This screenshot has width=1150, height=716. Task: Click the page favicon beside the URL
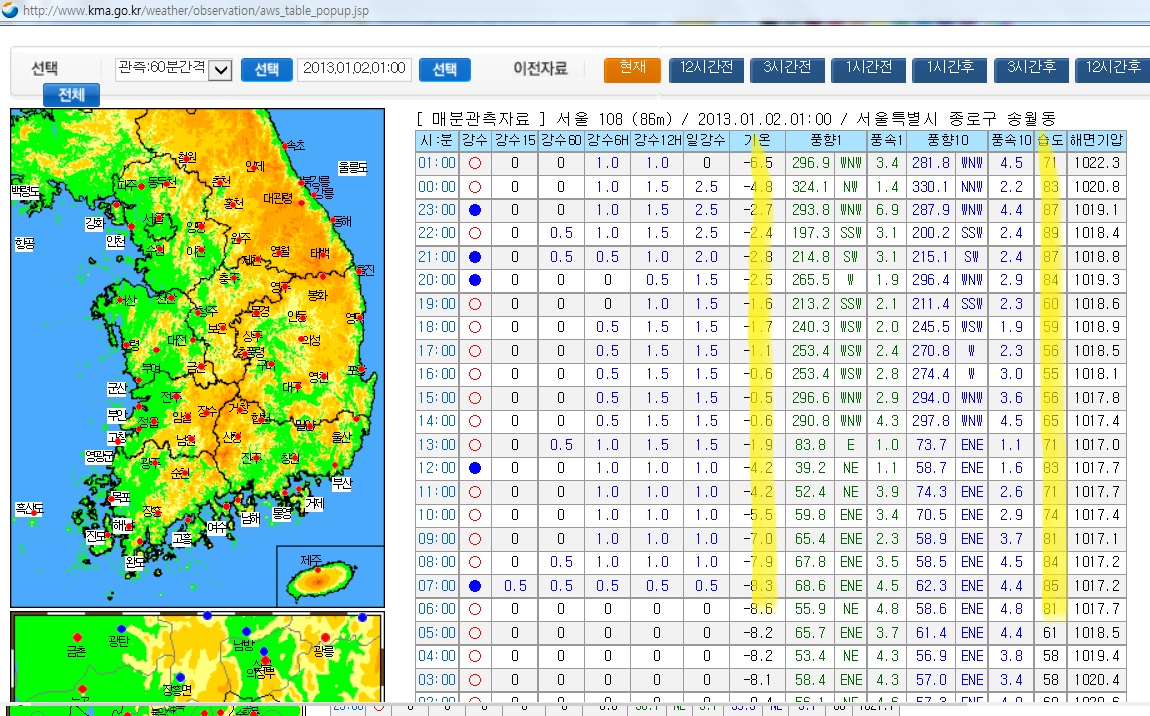(x=10, y=11)
